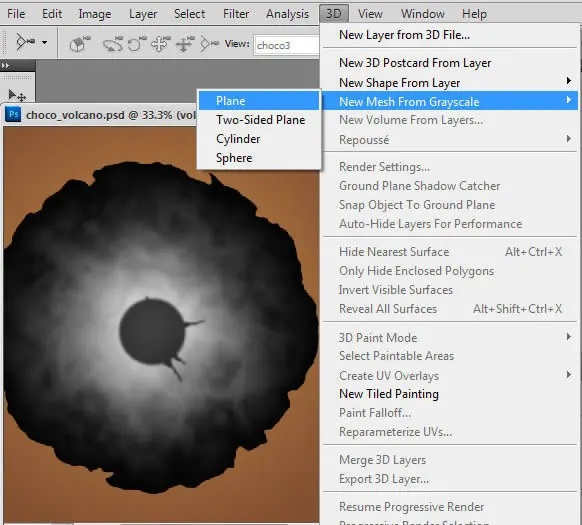Click the Ps icon on the document tab
The width and height of the screenshot is (582, 525).
click(14, 114)
